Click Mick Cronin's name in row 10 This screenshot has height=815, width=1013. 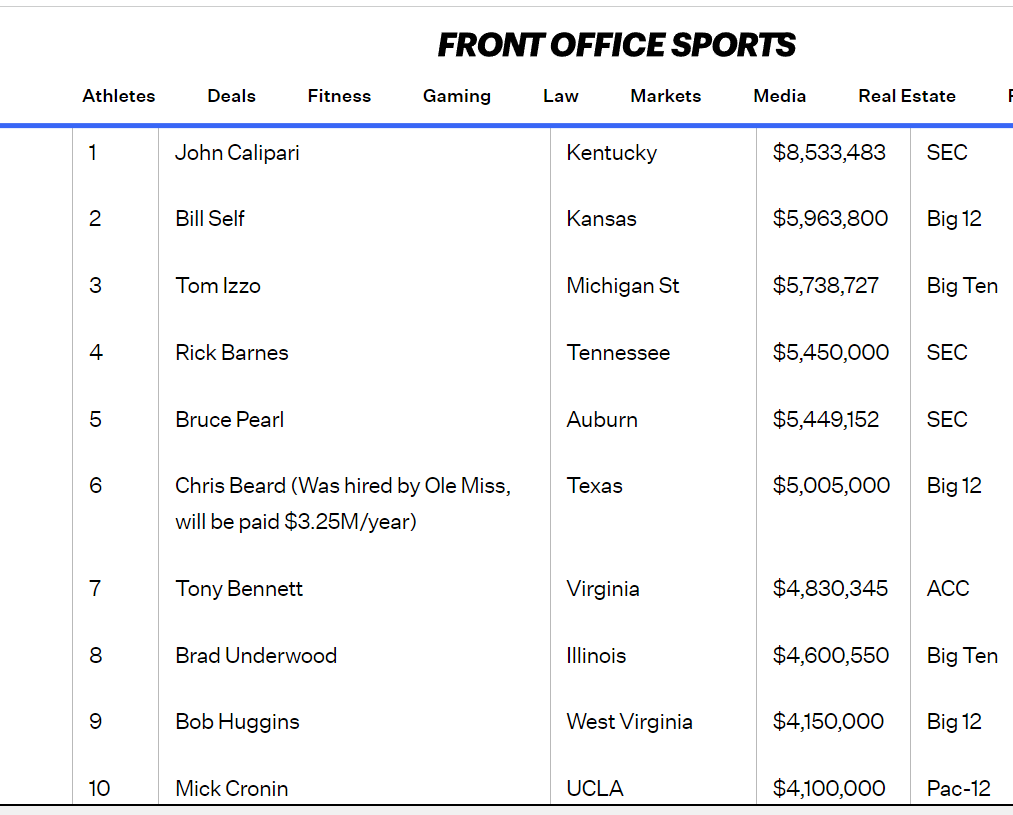[x=232, y=788]
